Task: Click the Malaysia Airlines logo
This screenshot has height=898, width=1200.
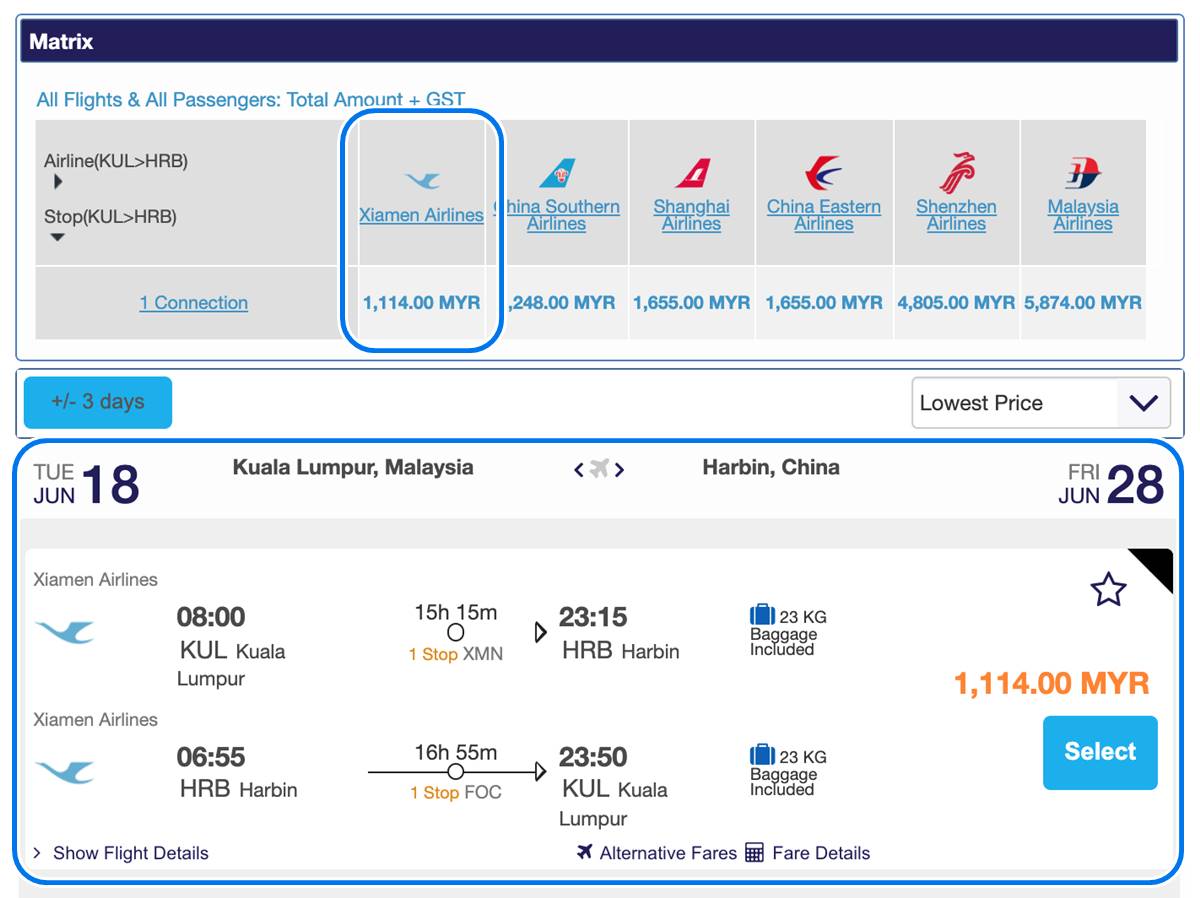Action: pyautogui.click(x=1083, y=173)
